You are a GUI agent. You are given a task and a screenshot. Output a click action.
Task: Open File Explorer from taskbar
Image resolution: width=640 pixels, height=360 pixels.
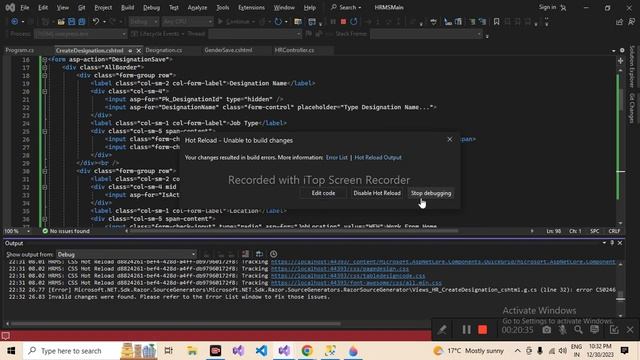pyautogui.click(x=192, y=351)
